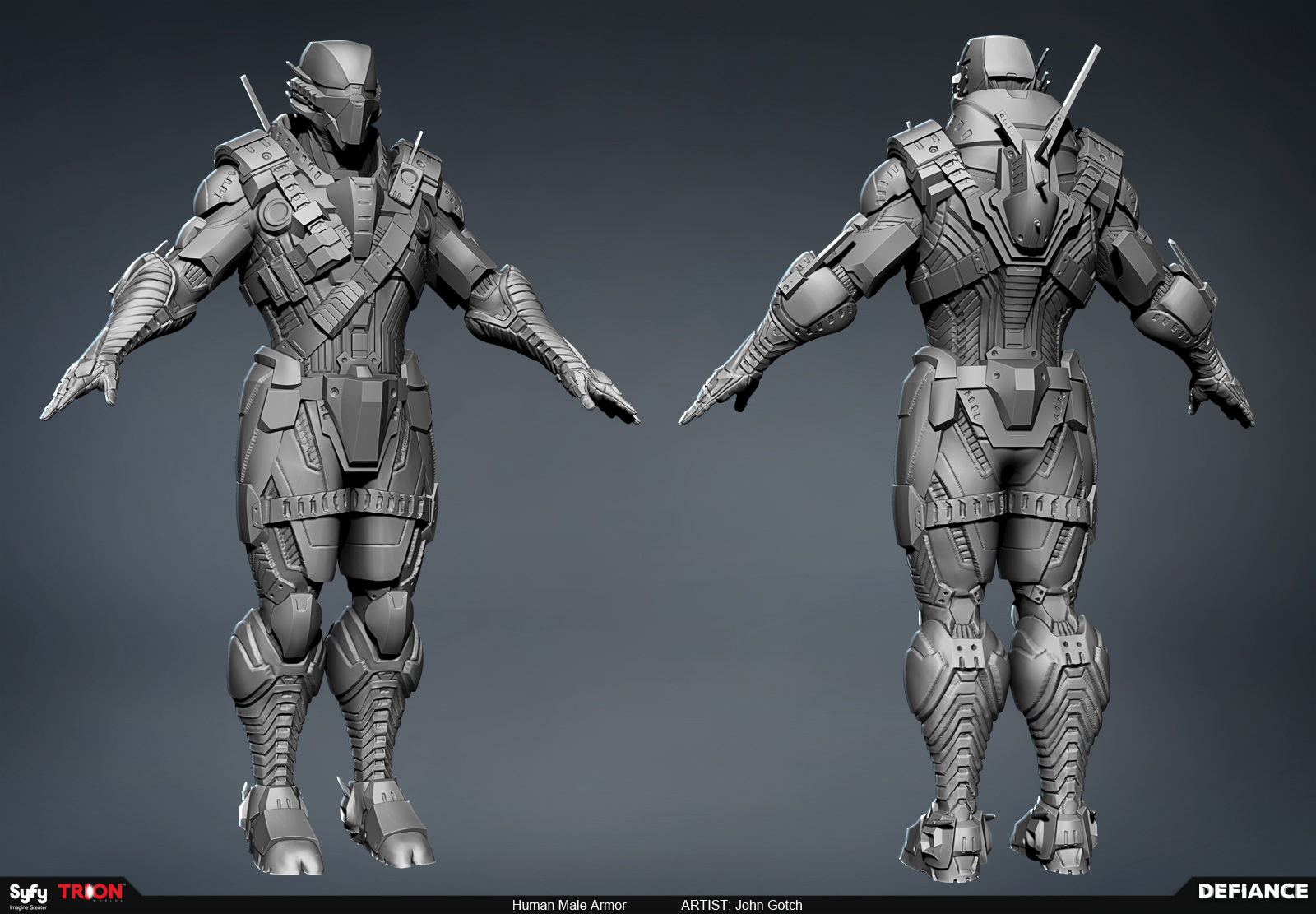Click the back-view armor render

[x=966, y=461]
